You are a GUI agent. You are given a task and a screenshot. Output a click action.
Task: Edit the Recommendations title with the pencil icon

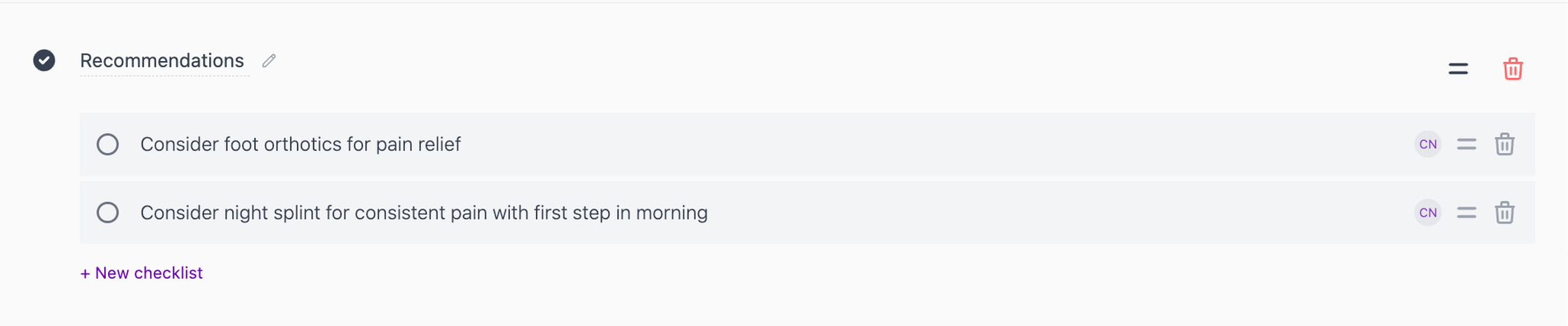[269, 61]
